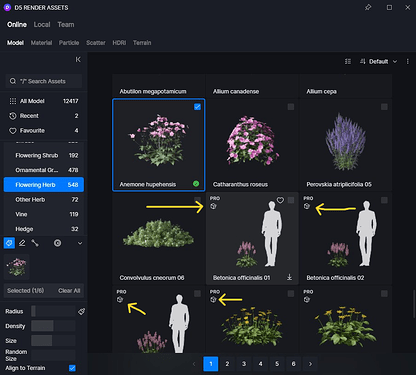Adjust the Density slider
This screenshot has width=416, height=375.
(x=53, y=326)
